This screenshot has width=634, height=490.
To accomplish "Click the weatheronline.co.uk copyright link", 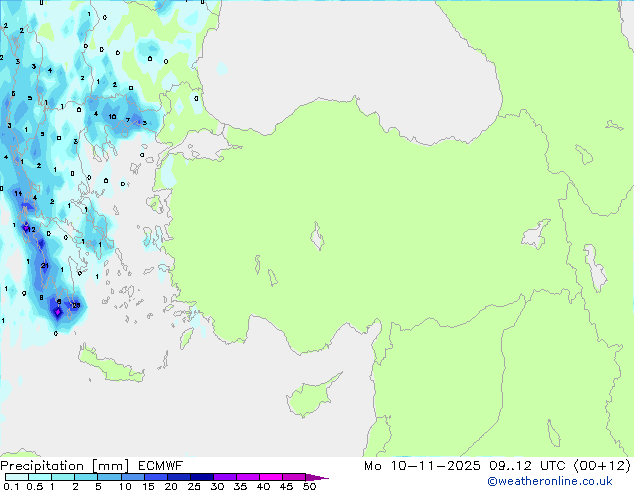I will coord(550,481).
